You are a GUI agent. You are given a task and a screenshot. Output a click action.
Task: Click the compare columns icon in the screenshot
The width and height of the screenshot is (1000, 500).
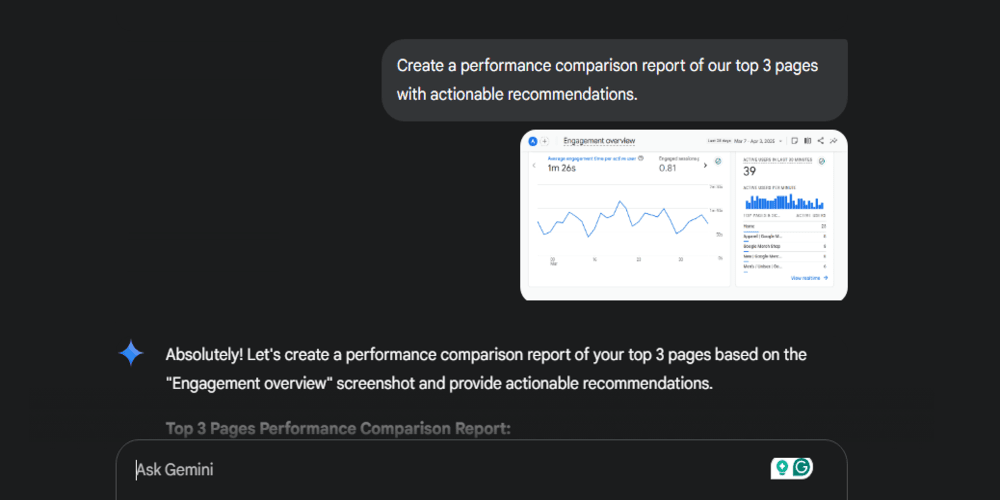pos(806,141)
